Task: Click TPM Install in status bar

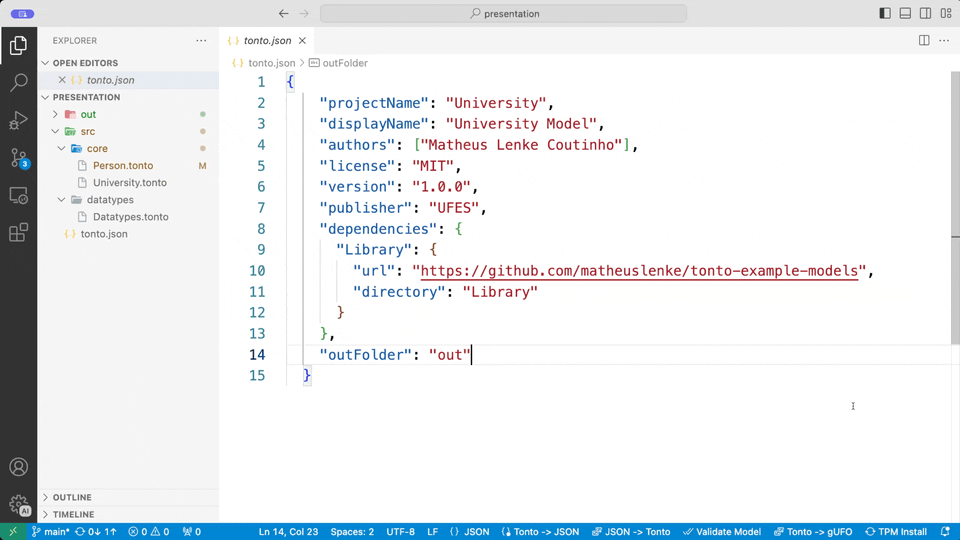Action: pos(896,531)
